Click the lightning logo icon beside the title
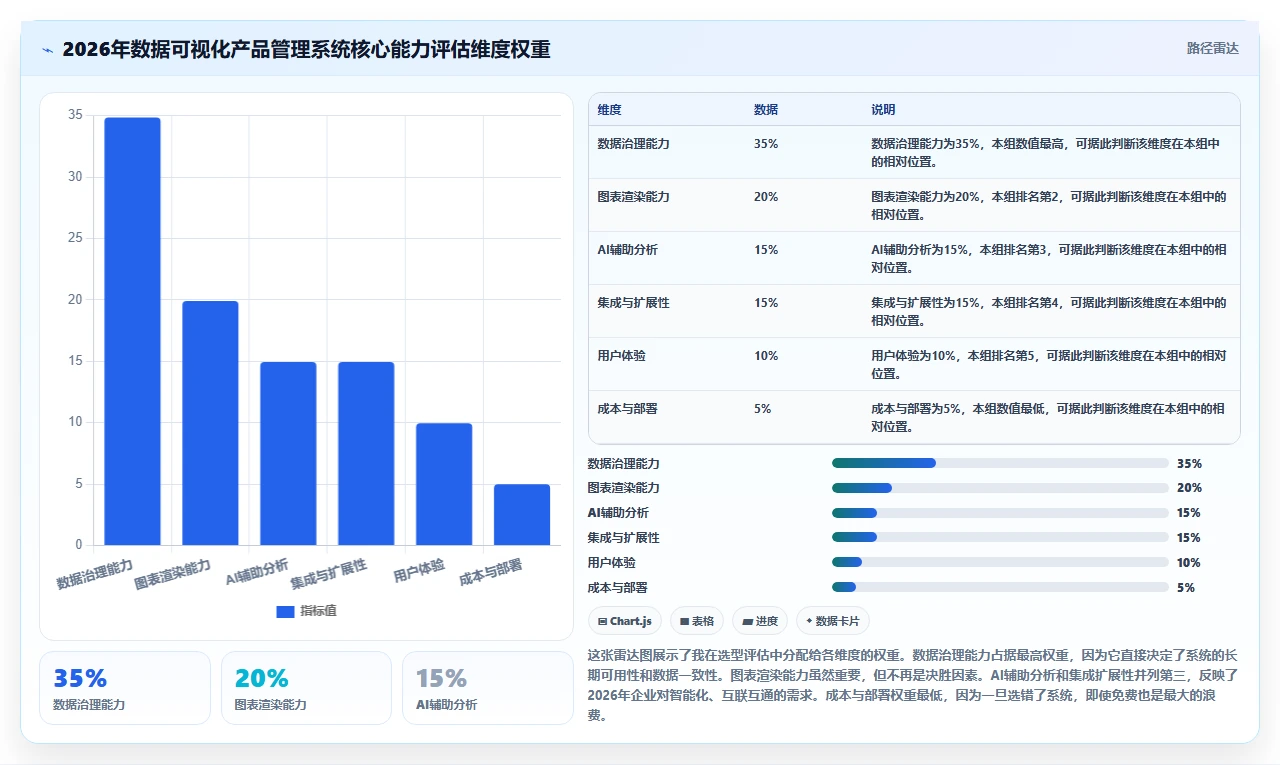 48,49
